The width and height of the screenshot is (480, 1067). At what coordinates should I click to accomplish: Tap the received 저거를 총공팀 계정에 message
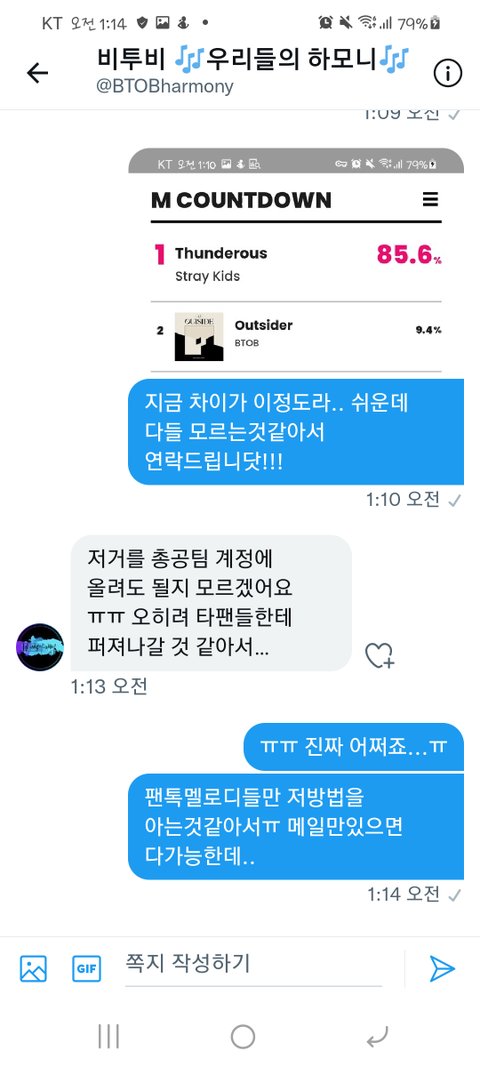click(x=211, y=603)
